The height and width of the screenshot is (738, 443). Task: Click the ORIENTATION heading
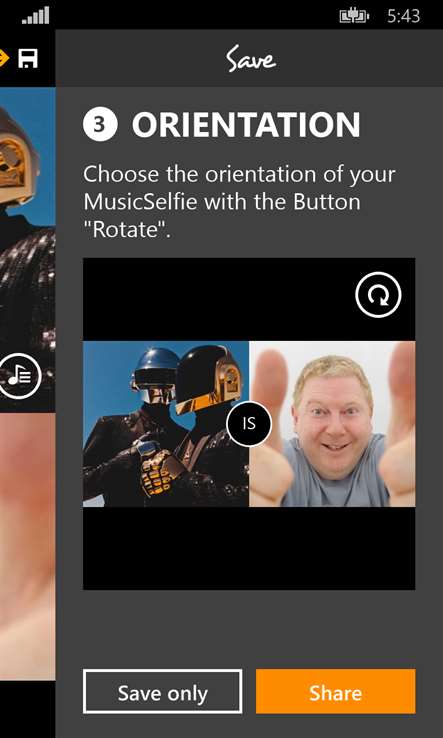click(x=246, y=125)
